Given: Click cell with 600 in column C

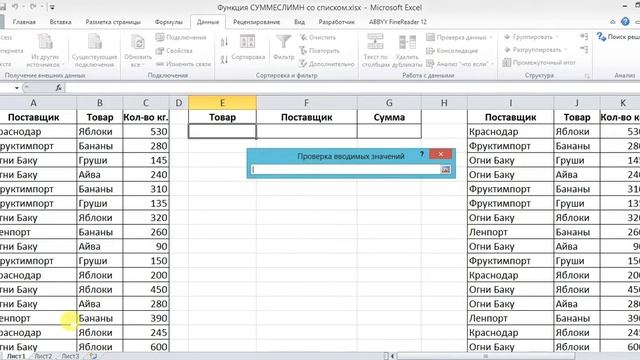Looking at the screenshot, I should point(146,347).
